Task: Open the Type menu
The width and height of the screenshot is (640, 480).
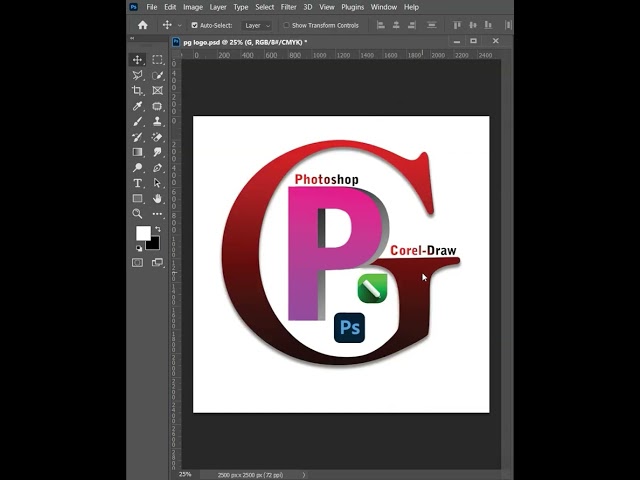Action: point(241,7)
